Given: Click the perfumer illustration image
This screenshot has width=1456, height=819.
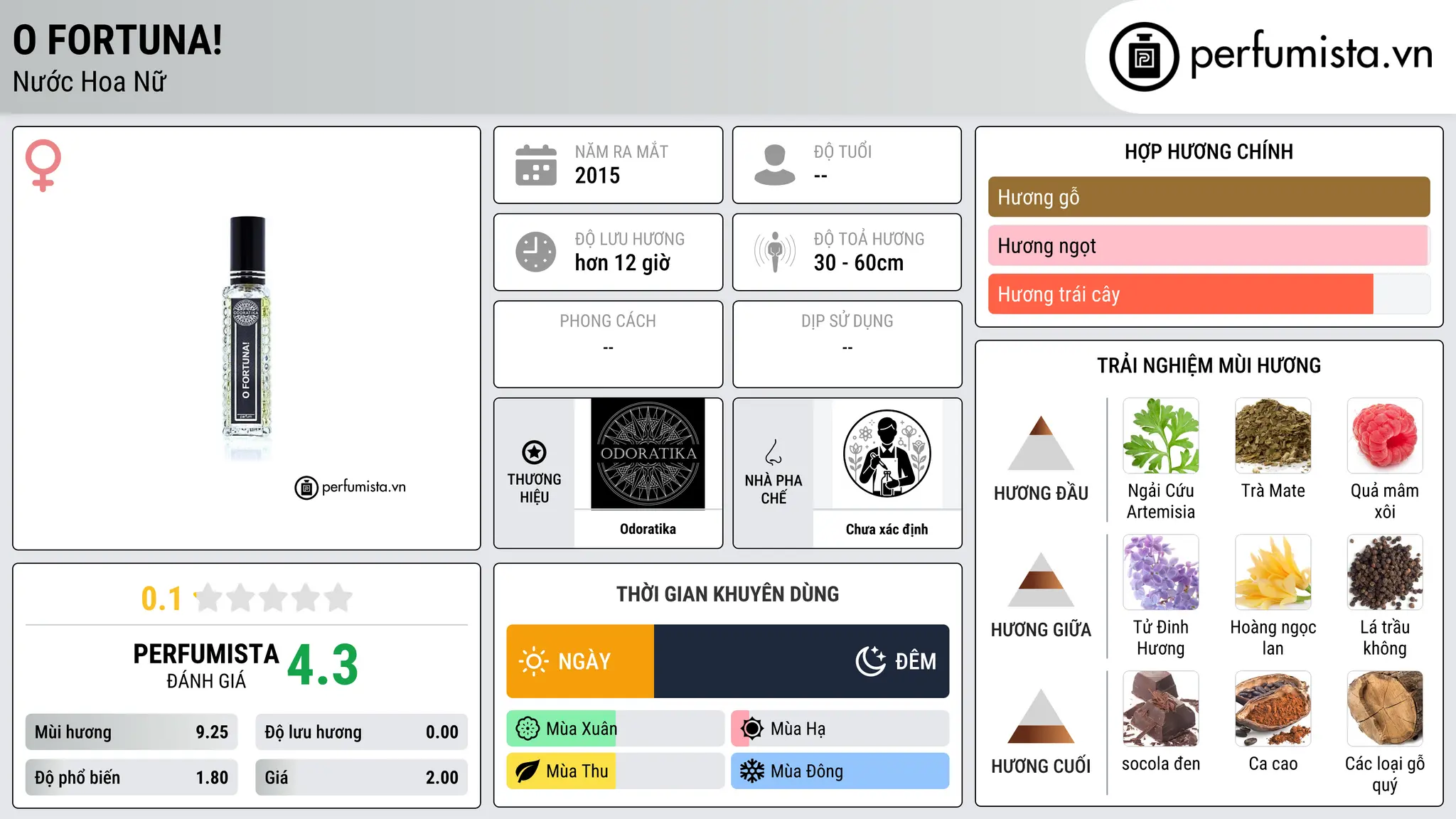Looking at the screenshot, I should [887, 454].
